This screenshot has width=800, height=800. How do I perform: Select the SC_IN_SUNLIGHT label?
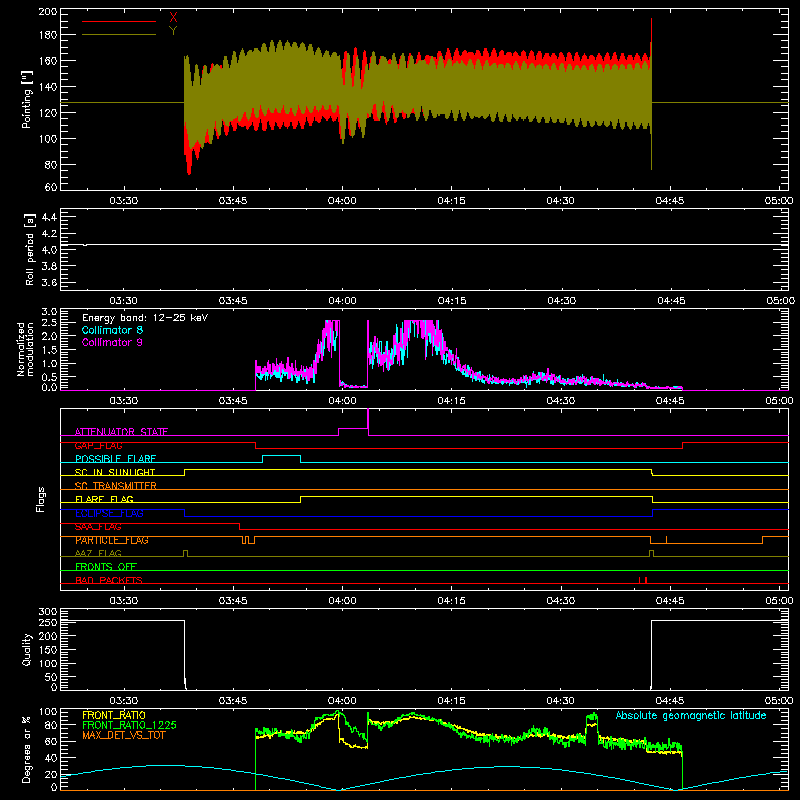[x=115, y=472]
